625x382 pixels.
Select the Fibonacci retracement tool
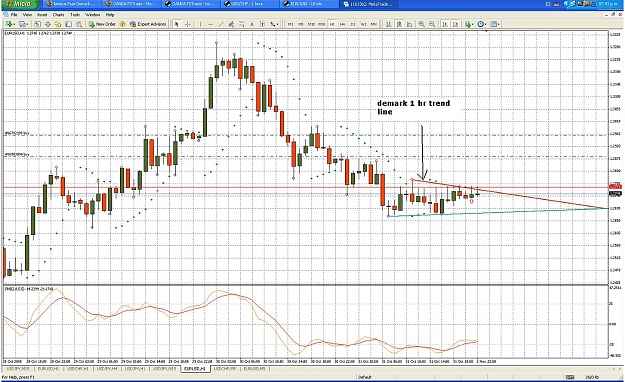[242, 24]
